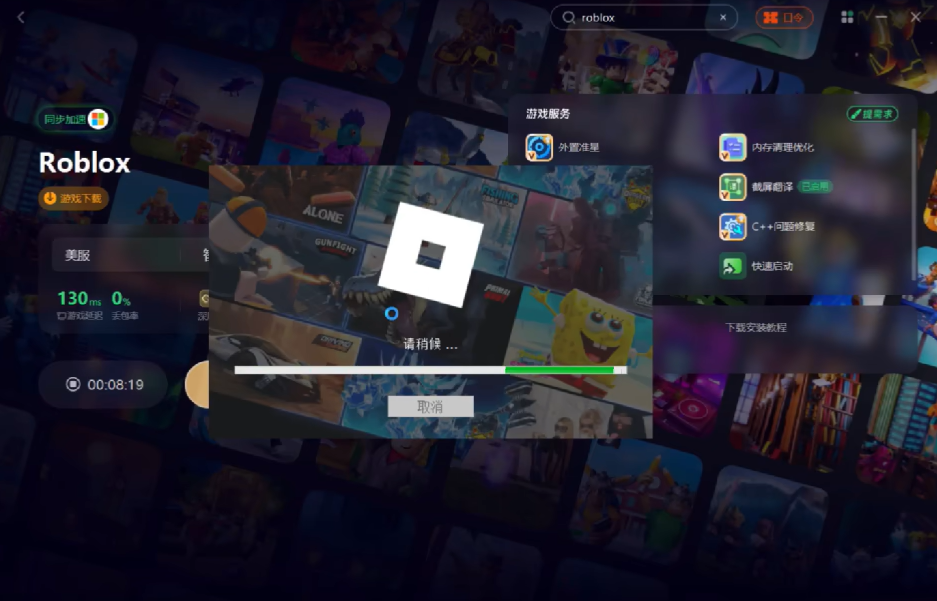Viewport: 937px width, 601px height.
Task: Clear the roblox search text
Action: point(723,18)
